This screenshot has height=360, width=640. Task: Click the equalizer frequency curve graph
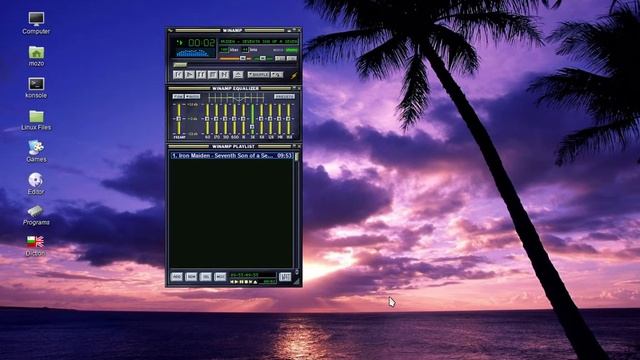point(236,98)
